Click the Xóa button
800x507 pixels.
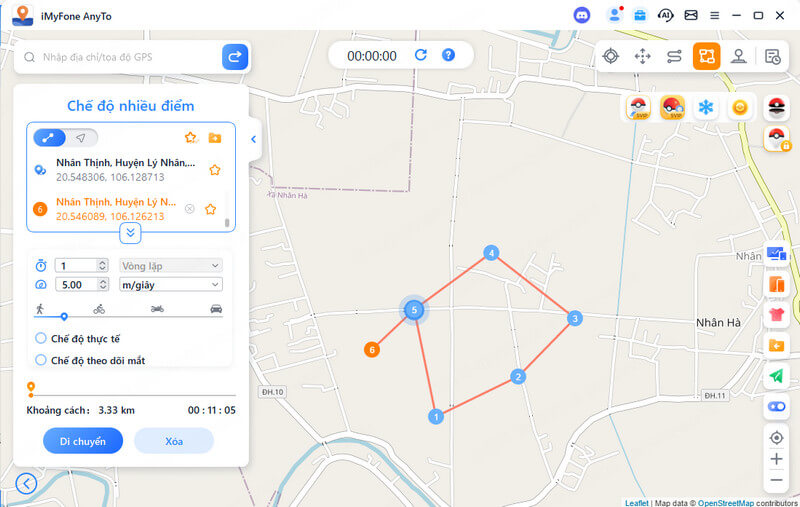coord(174,441)
